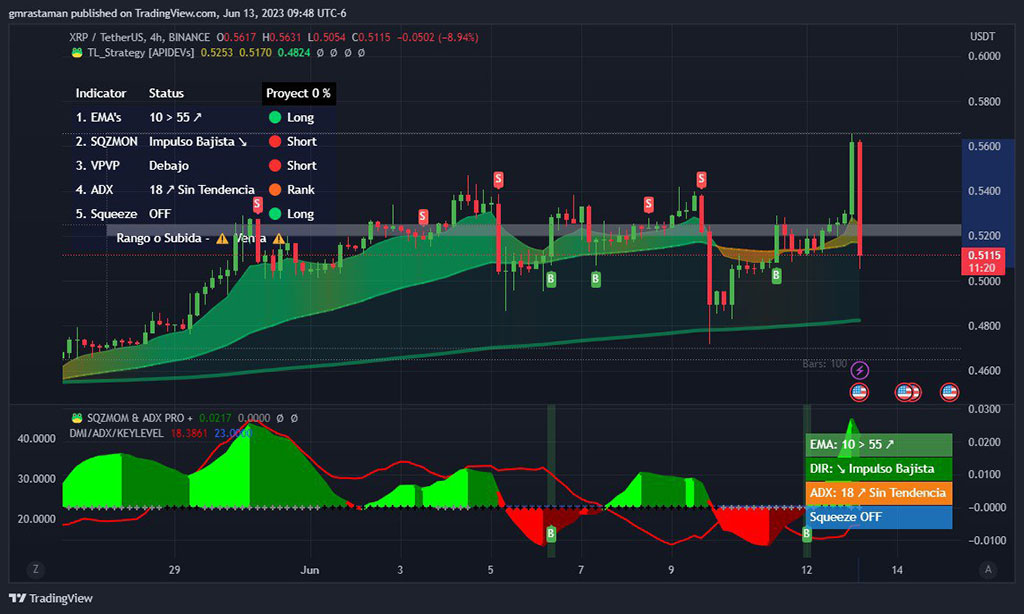Viewport: 1024px width, 614px height.
Task: Click the A auto-scale button at bottom right
Action: point(988,569)
